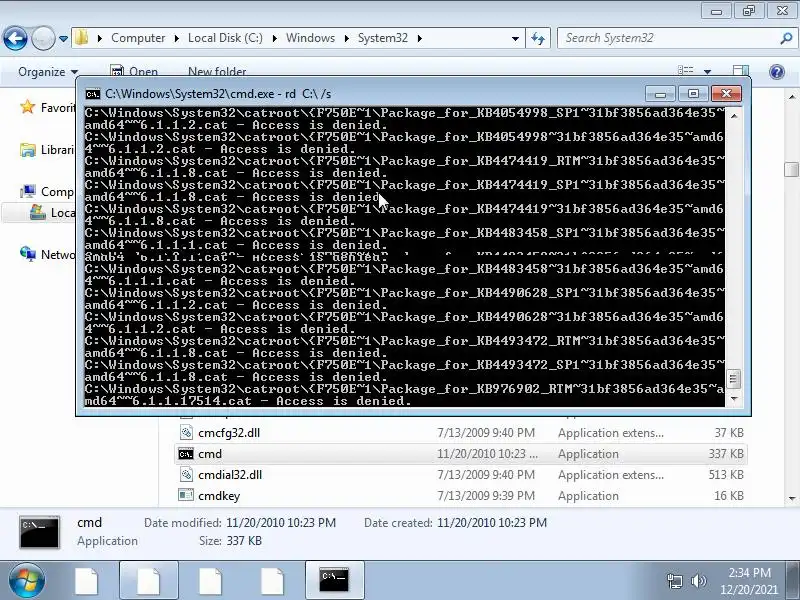Click the cmd file's console icon

(186, 454)
